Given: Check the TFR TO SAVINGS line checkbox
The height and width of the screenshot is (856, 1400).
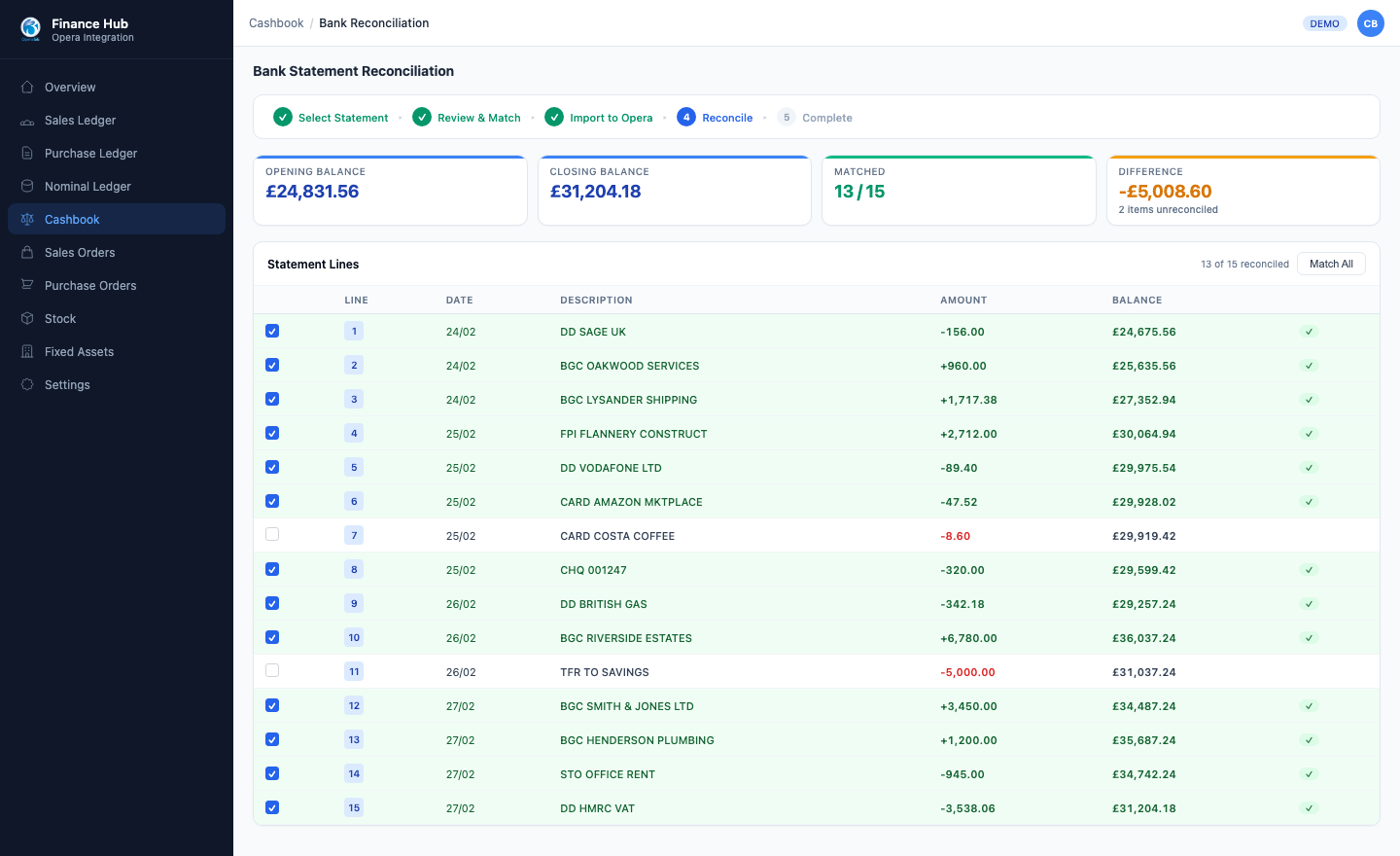Looking at the screenshot, I should (x=272, y=670).
